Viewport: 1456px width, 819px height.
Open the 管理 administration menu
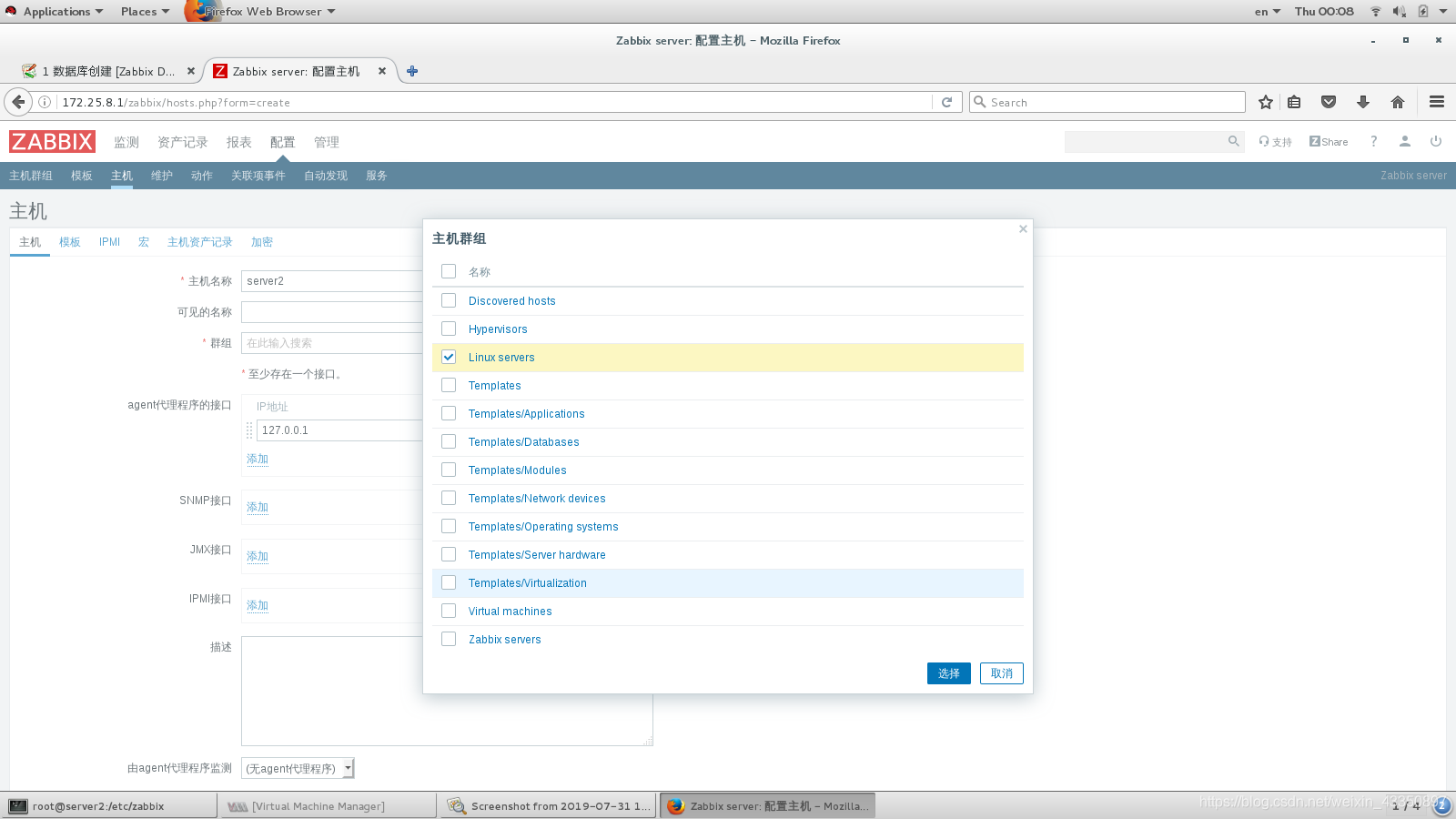pos(327,142)
